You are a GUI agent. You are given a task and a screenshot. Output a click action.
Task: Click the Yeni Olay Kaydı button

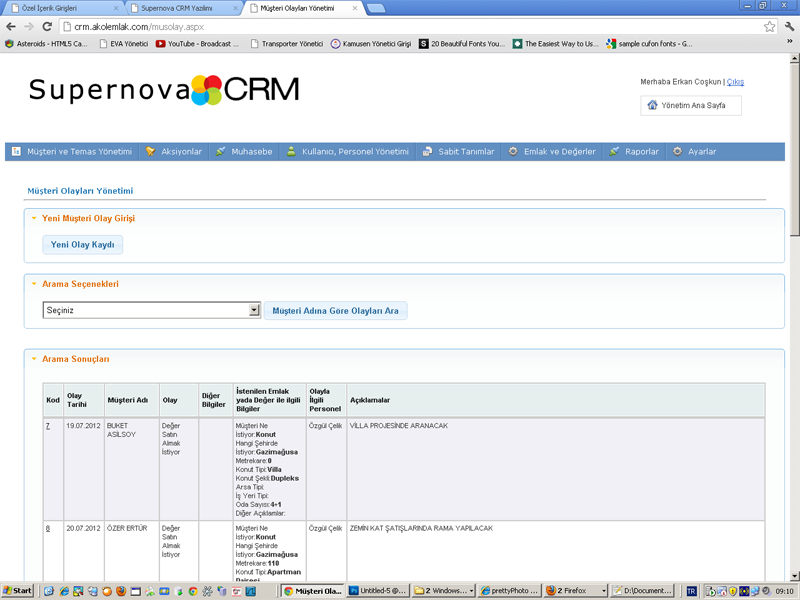point(83,244)
